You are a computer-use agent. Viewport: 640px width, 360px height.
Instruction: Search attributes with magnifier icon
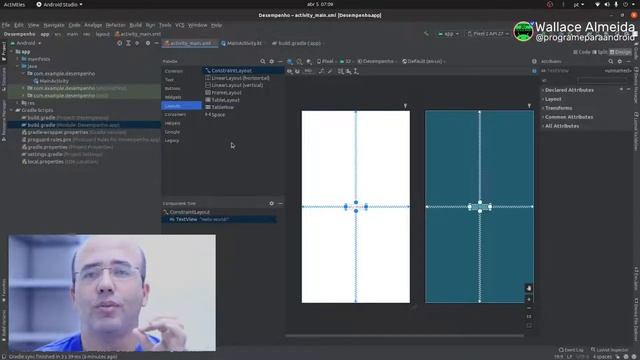tap(611, 61)
